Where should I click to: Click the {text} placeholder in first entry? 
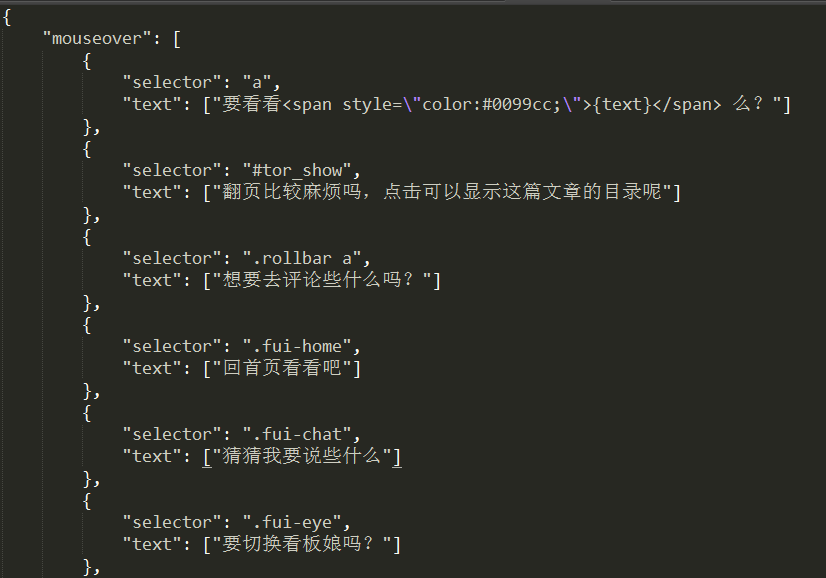click(622, 104)
